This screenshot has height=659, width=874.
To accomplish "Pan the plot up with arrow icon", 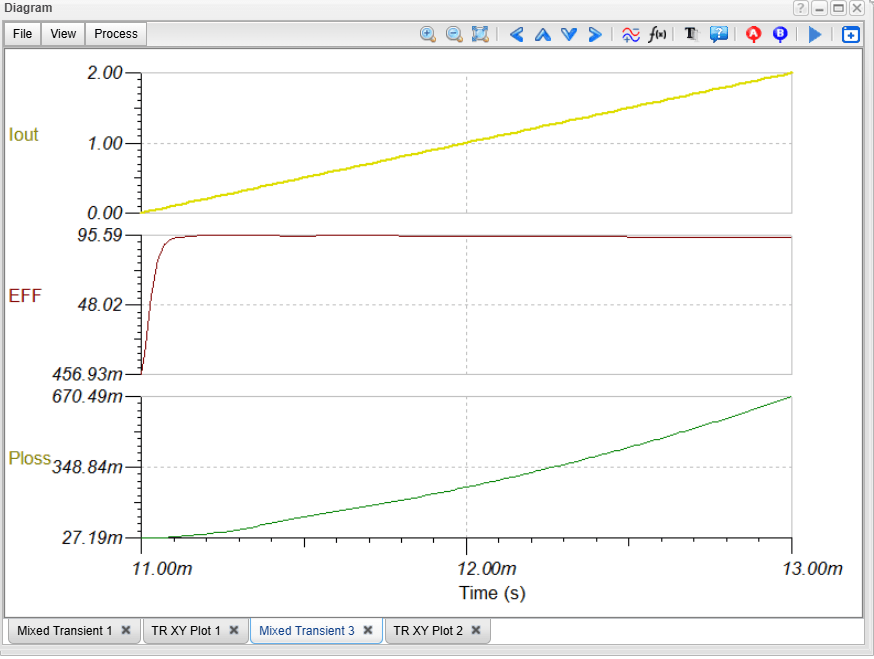I will click(543, 34).
